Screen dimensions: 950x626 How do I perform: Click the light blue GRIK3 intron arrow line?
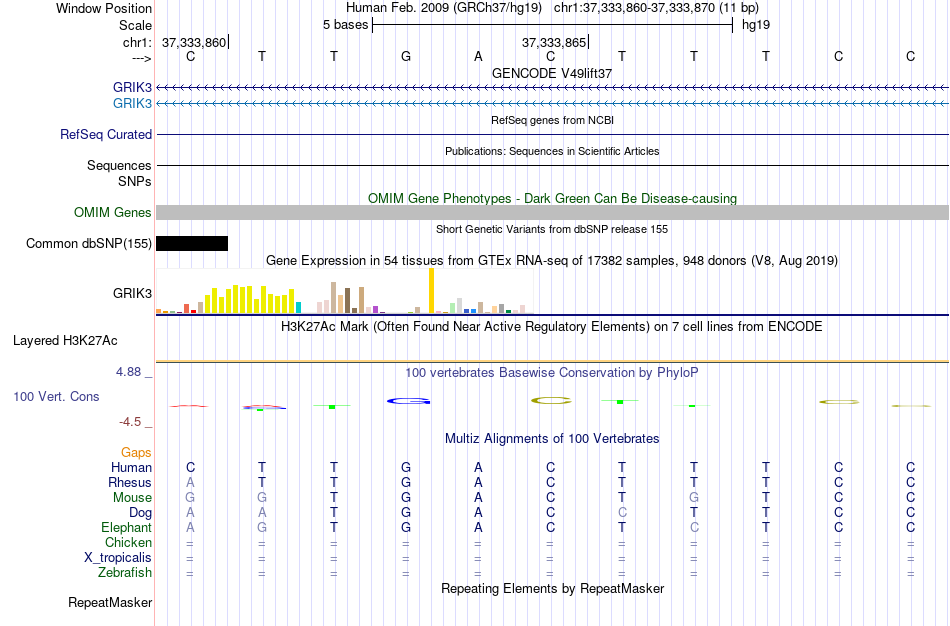click(552, 104)
